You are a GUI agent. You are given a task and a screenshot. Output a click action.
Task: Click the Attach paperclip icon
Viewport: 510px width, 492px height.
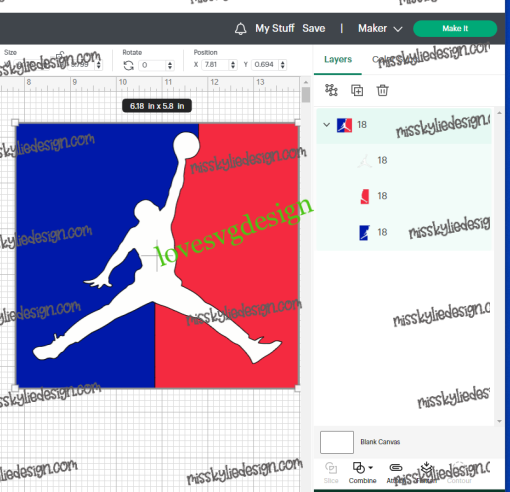[x=396, y=468]
